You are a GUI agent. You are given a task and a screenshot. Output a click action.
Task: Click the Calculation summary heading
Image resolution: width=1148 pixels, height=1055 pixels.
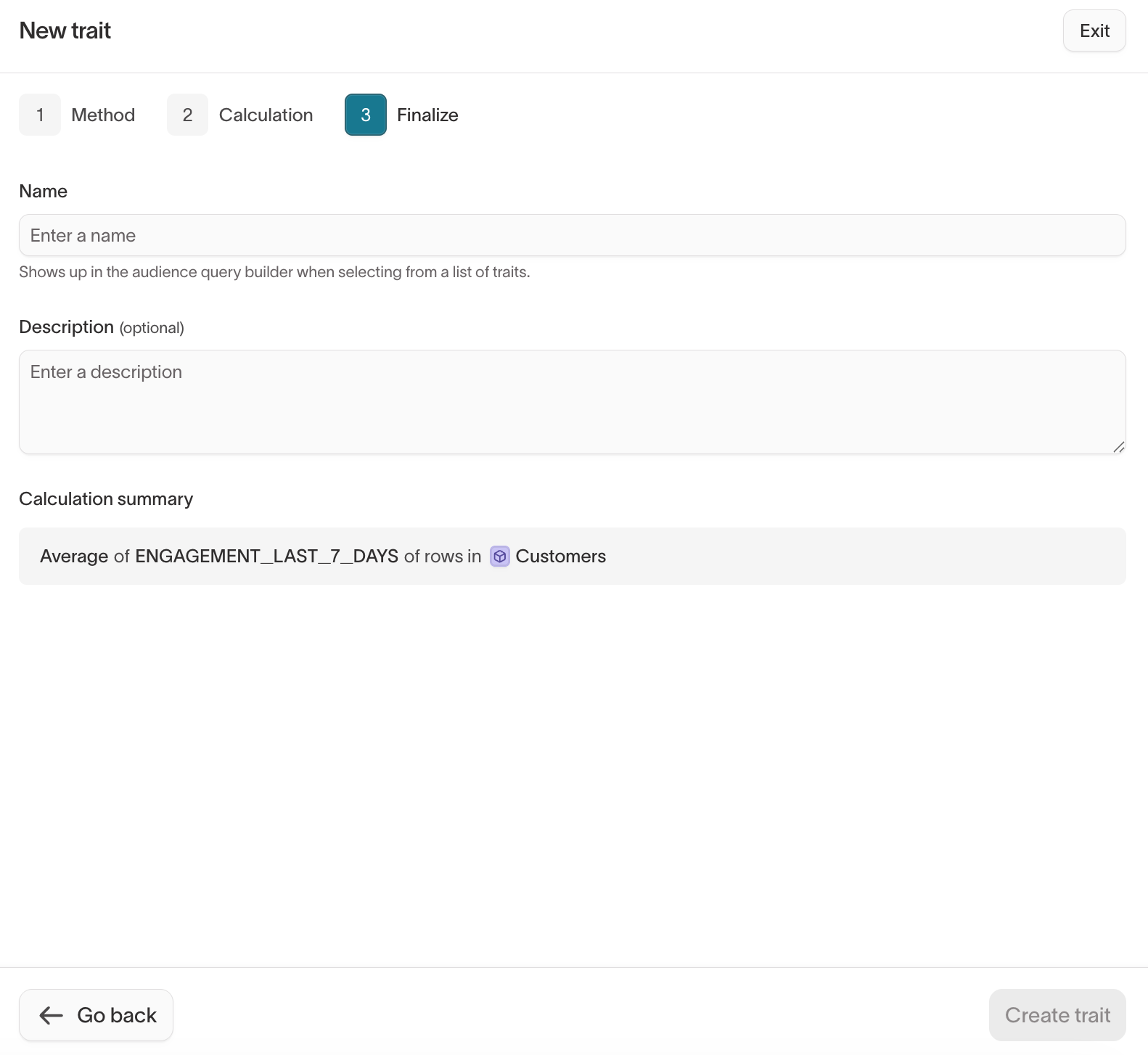tap(106, 498)
